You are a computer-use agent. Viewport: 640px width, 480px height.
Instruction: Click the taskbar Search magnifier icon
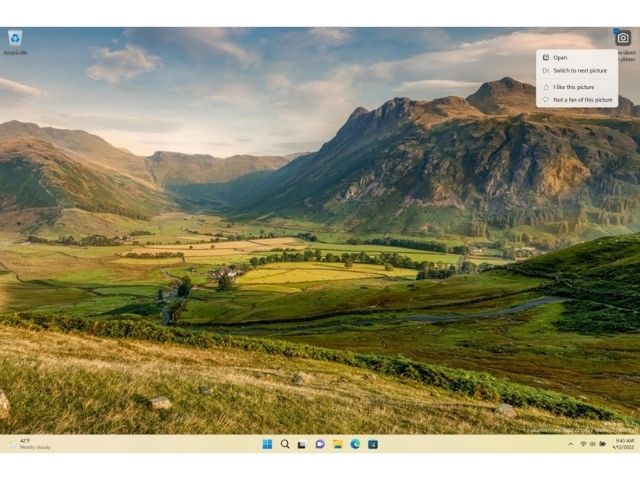point(285,444)
